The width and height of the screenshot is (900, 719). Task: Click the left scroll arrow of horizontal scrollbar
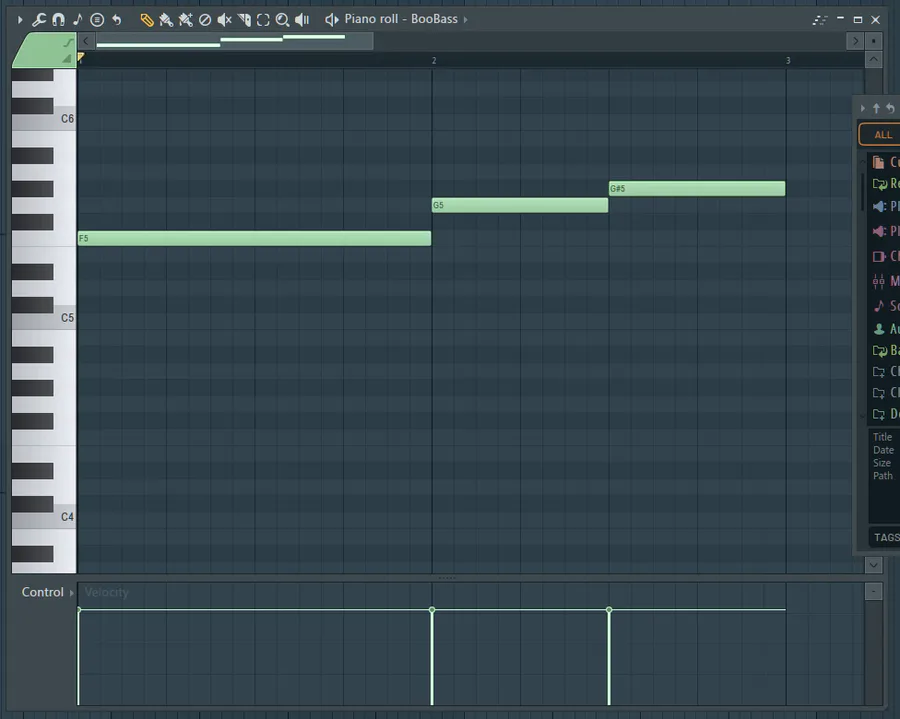coord(86,41)
